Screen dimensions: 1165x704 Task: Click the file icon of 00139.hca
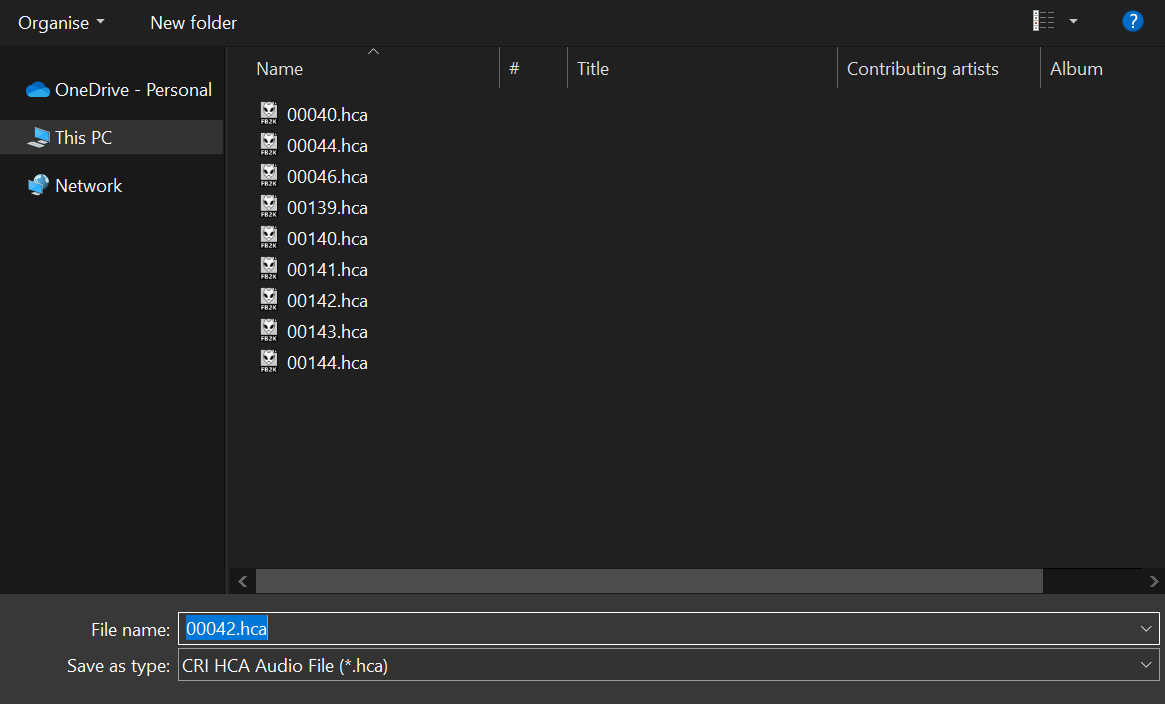click(x=268, y=207)
